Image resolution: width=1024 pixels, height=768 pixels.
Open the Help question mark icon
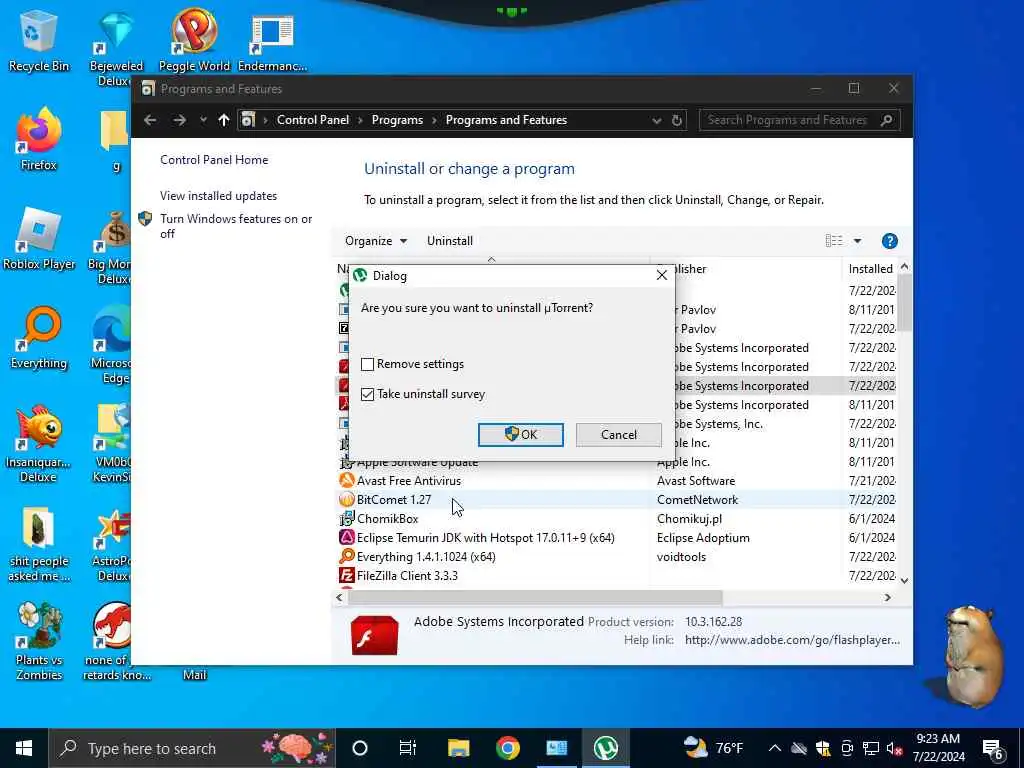889,241
